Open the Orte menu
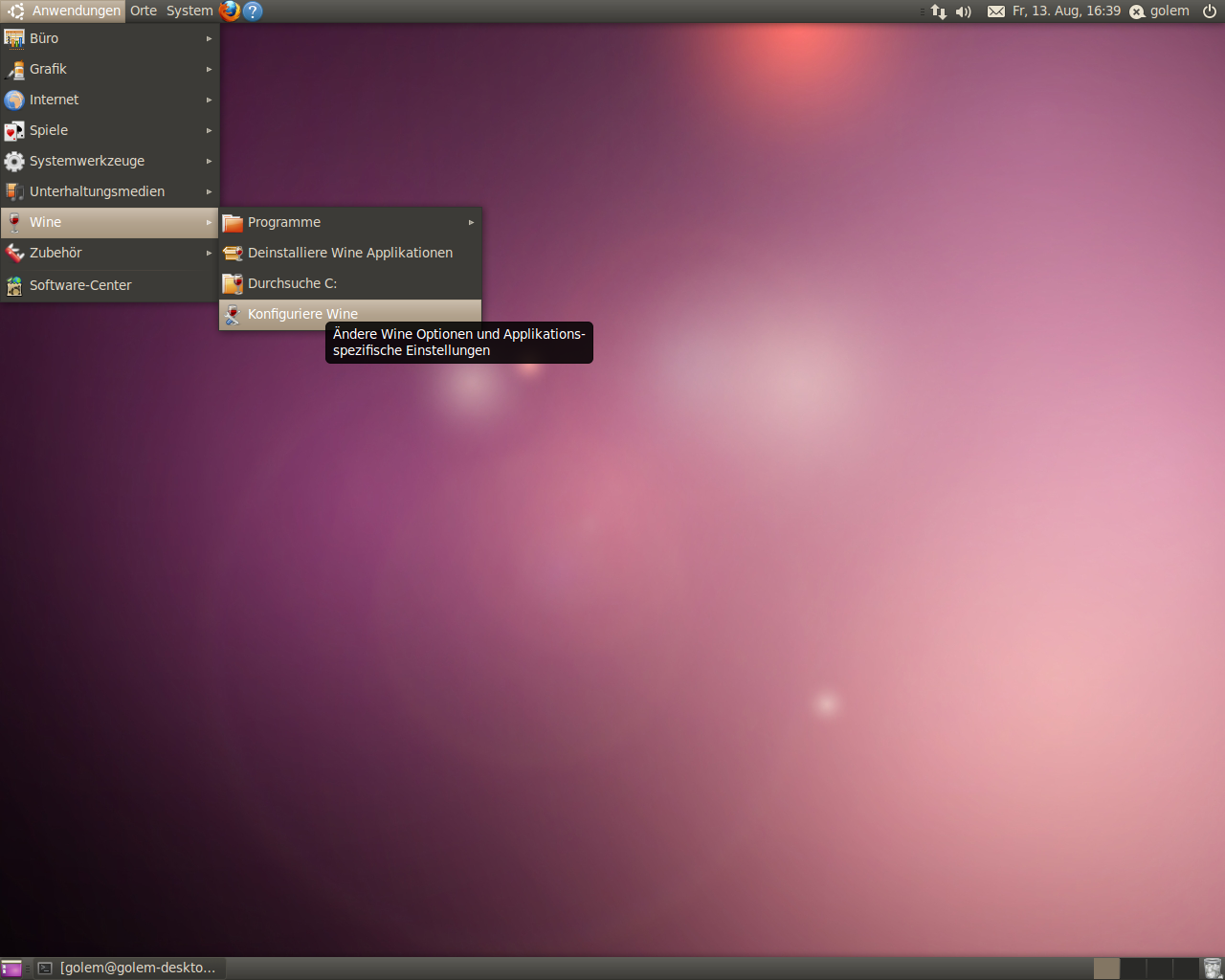 pyautogui.click(x=144, y=11)
